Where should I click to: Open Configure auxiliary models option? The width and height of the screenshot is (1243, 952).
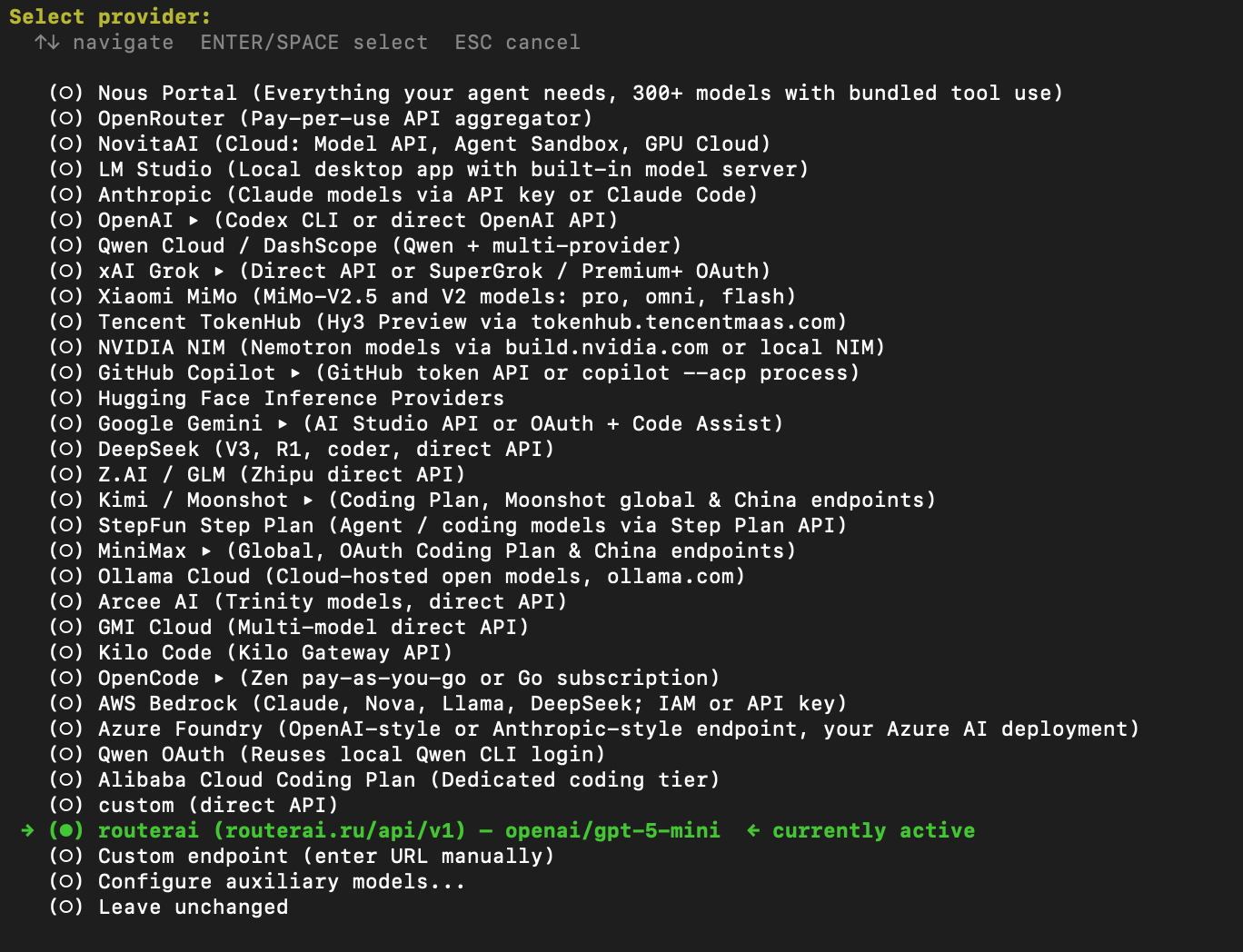(257, 881)
